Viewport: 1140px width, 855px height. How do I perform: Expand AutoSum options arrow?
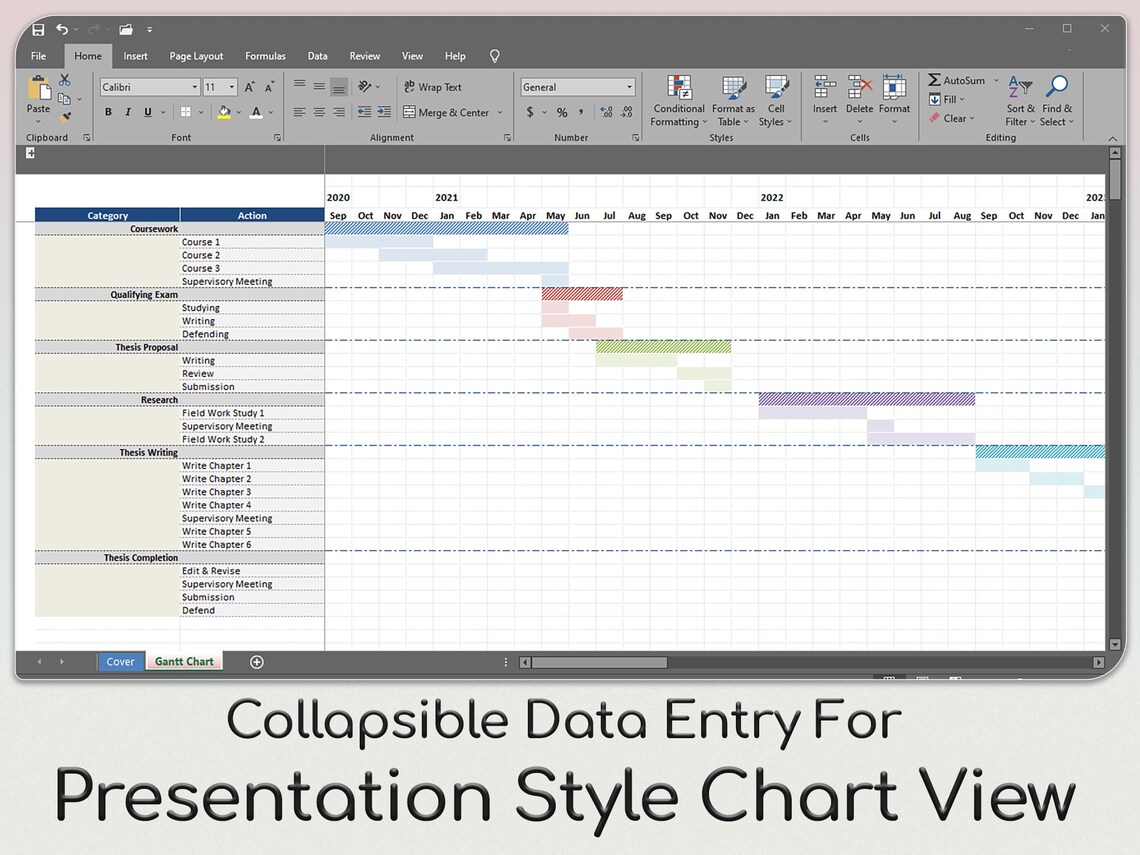pos(996,81)
